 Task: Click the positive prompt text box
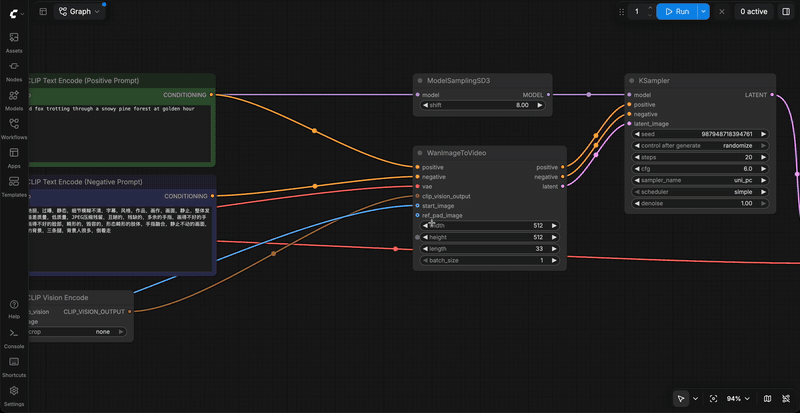[119, 134]
